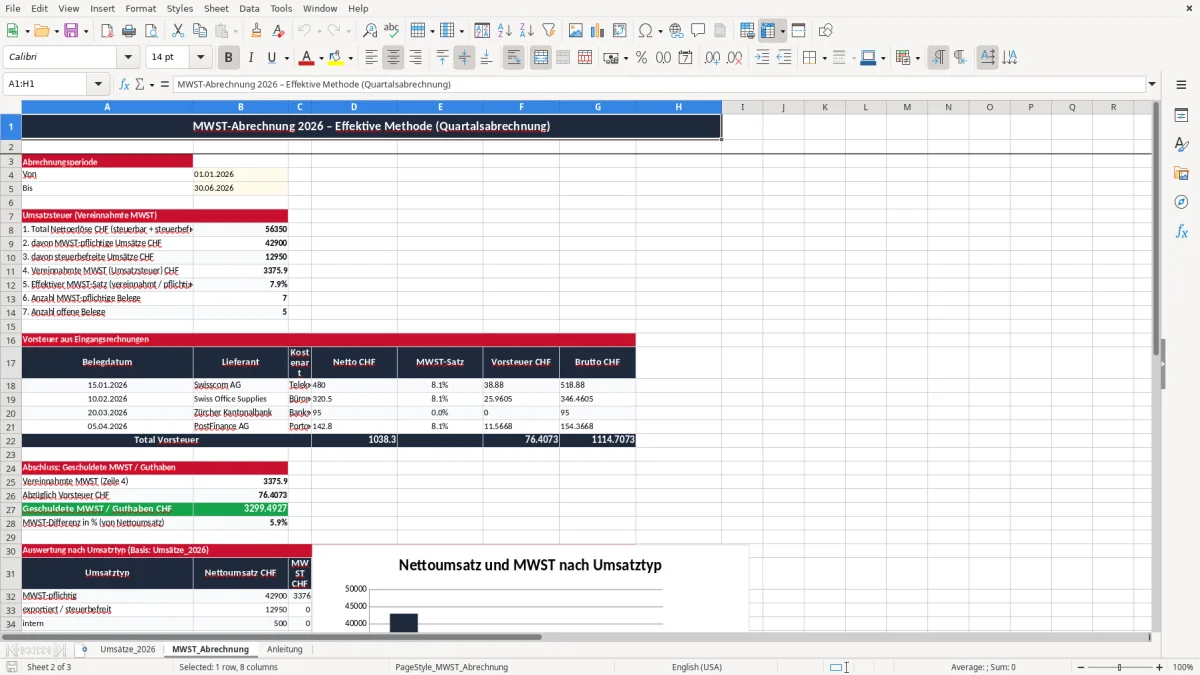Open Borders dropdown arrow

point(824,58)
